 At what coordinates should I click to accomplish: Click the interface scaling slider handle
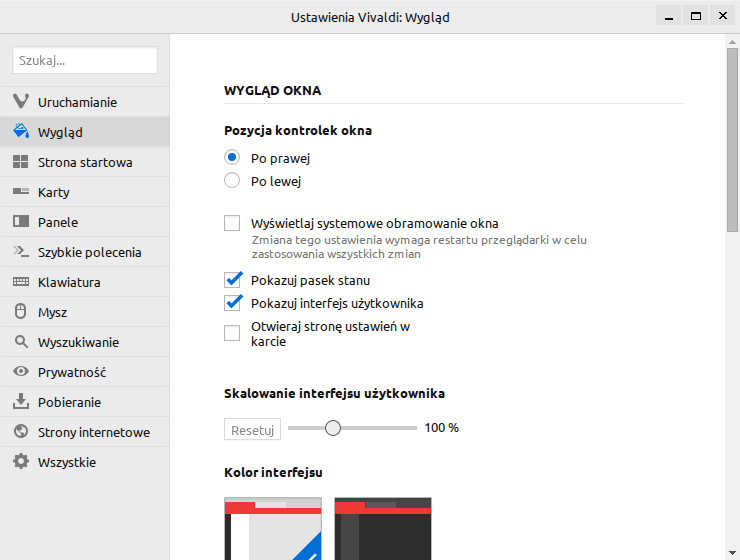point(333,428)
